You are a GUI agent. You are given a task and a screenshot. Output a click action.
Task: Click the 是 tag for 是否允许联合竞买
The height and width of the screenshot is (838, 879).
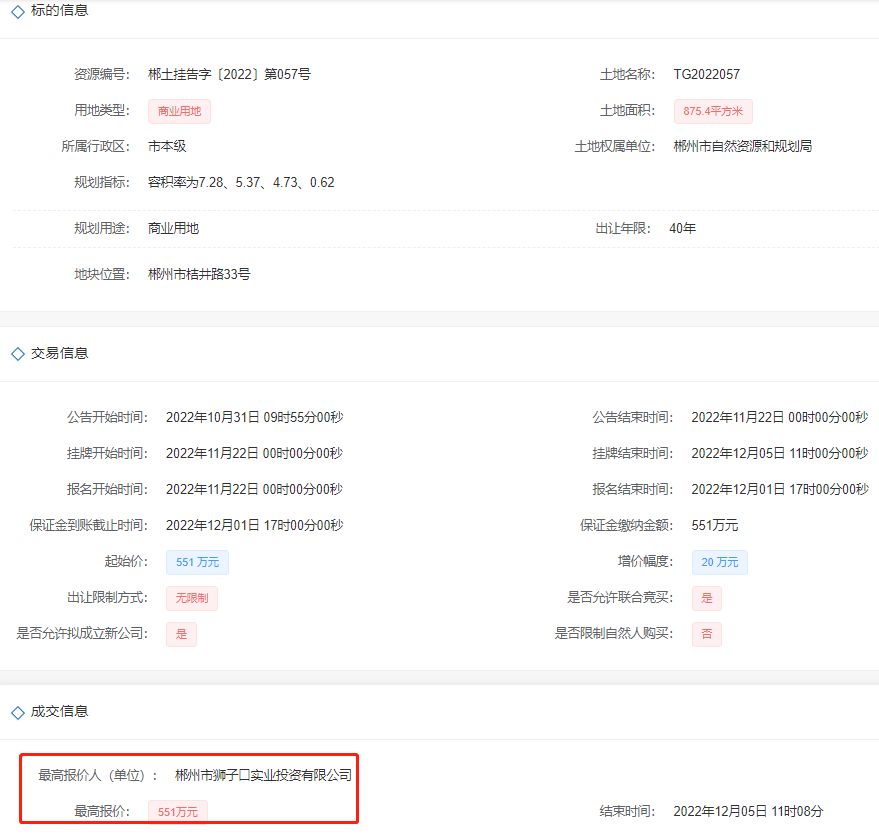click(x=706, y=598)
